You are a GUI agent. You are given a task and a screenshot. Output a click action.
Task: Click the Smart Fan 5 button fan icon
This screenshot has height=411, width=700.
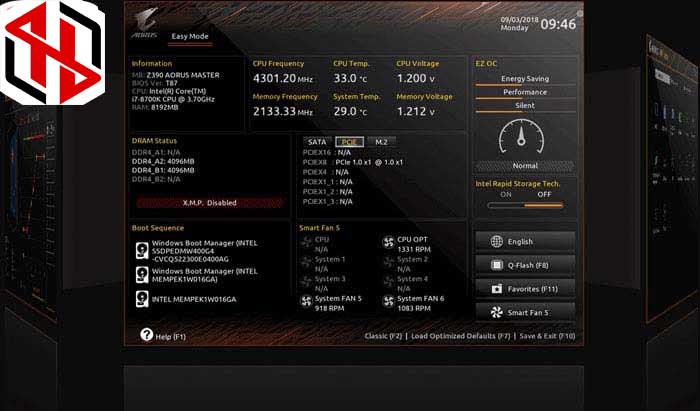pyautogui.click(x=496, y=312)
